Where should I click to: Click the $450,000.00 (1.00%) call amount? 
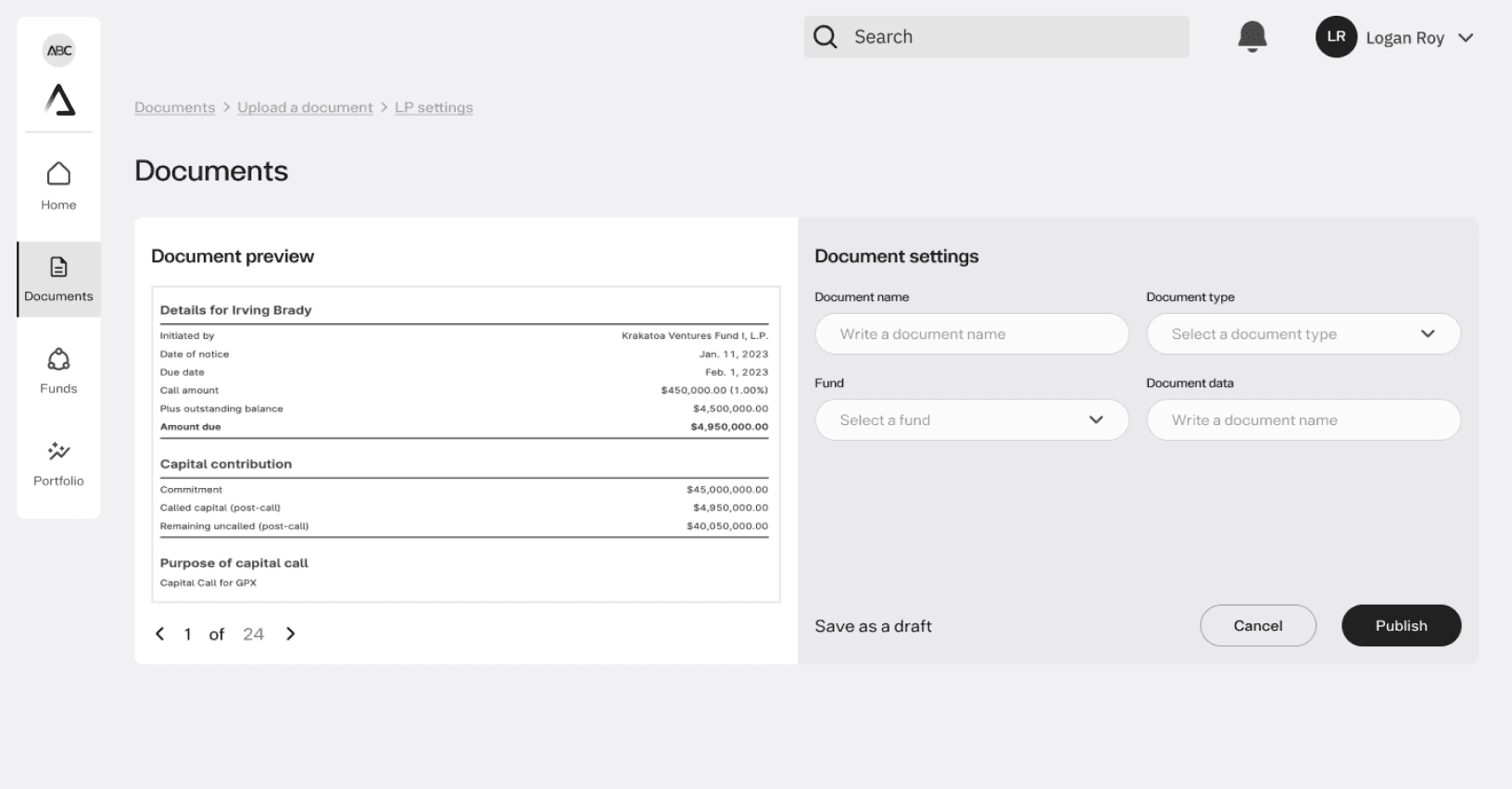(x=714, y=390)
